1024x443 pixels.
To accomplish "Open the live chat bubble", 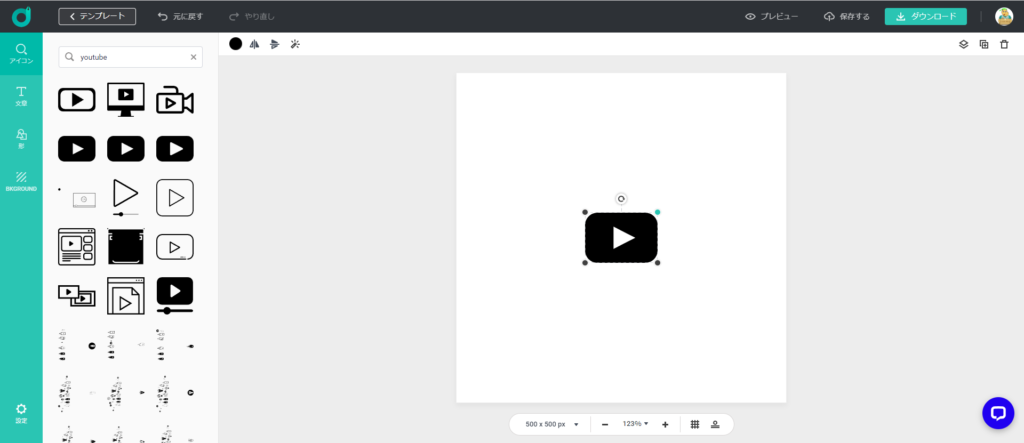I will (x=998, y=413).
